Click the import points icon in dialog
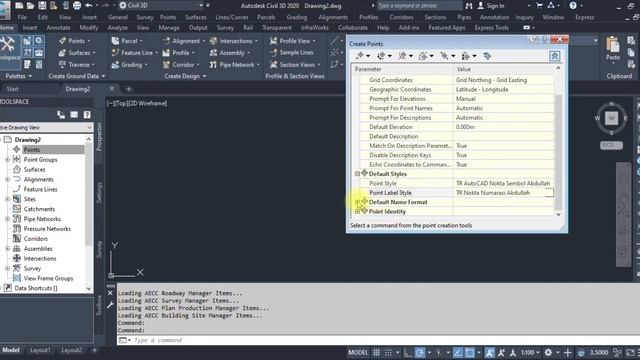 click(x=487, y=56)
